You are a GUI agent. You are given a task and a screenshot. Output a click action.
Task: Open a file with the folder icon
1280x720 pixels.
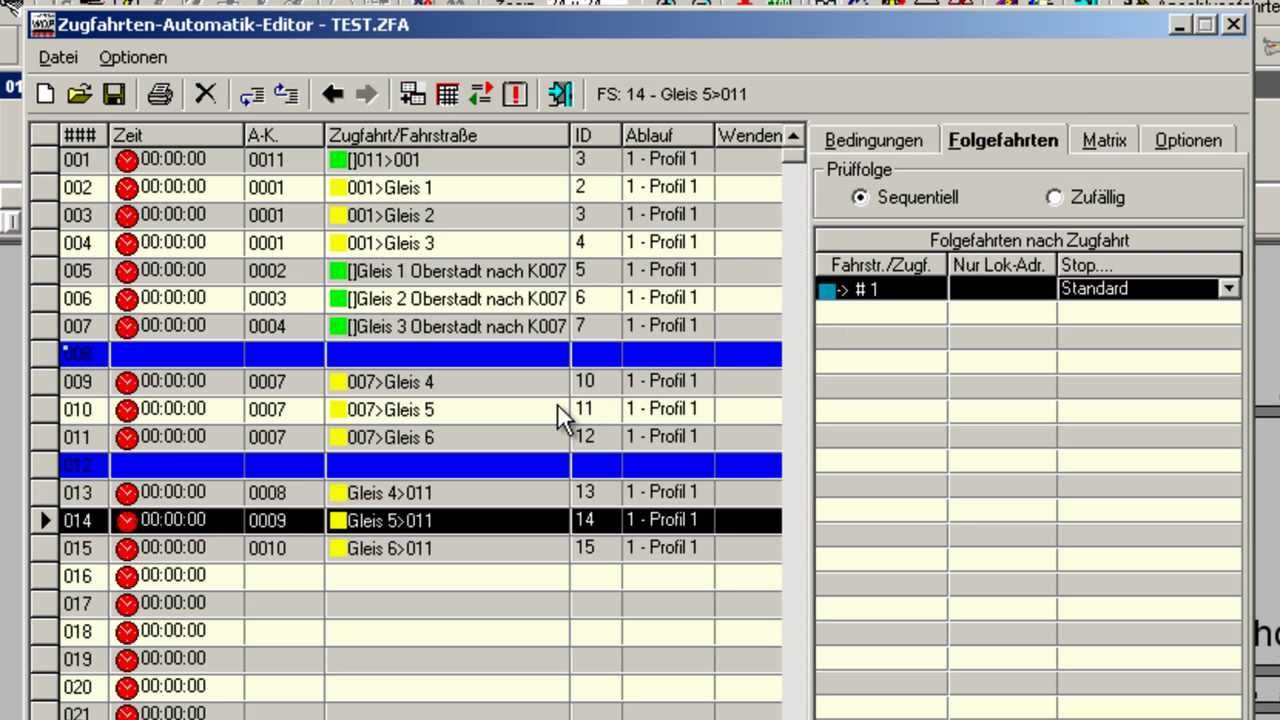79,94
